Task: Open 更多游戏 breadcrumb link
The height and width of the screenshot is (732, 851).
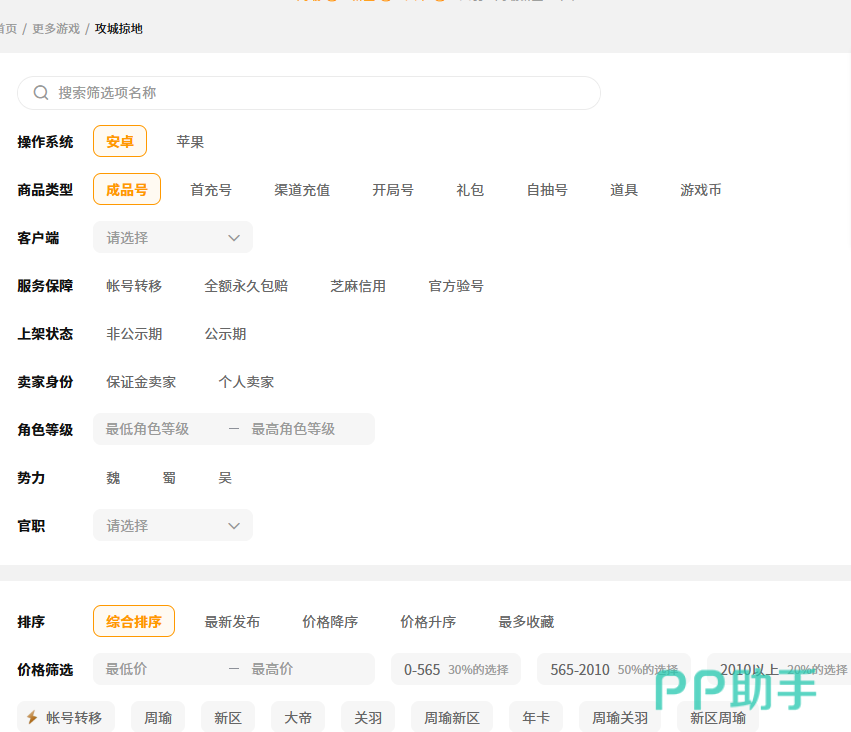Action: click(x=56, y=29)
